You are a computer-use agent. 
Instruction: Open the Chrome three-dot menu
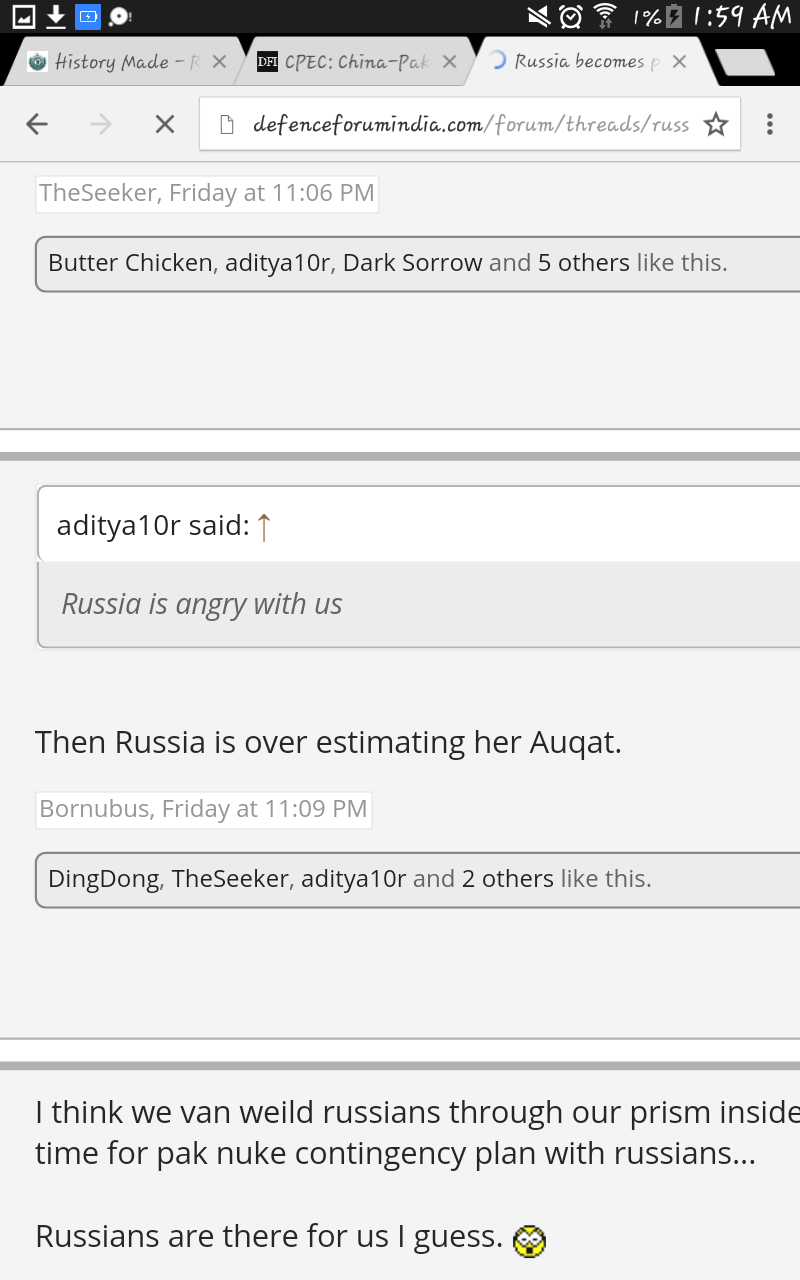[x=769, y=124]
